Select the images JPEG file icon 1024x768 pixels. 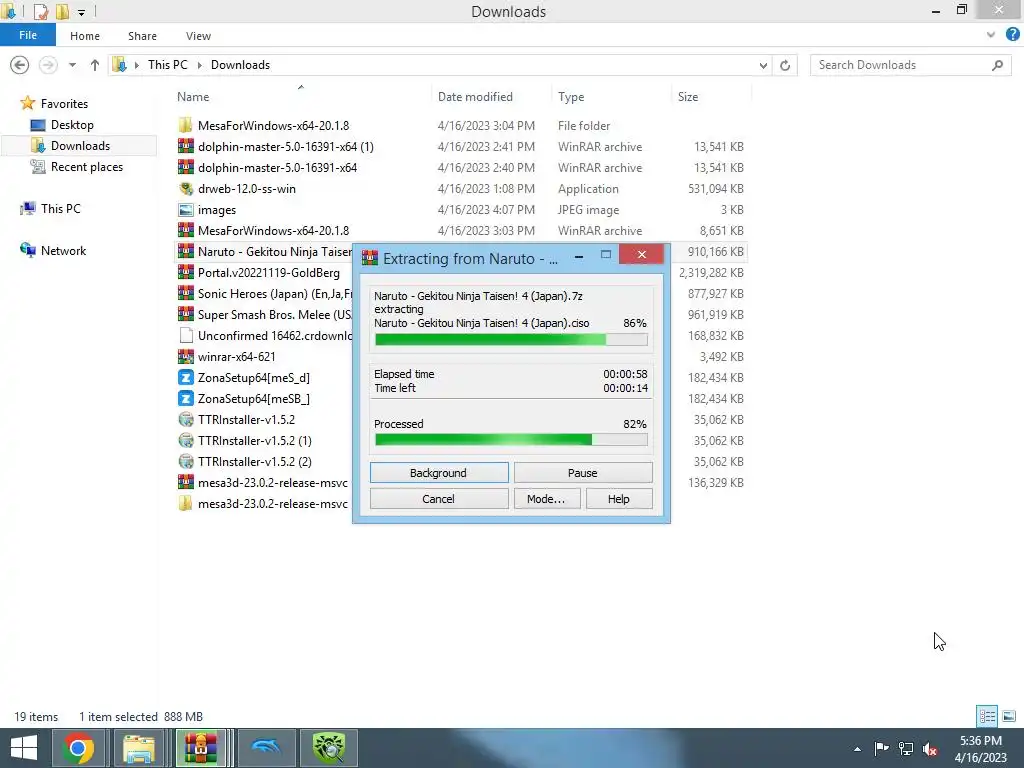tap(185, 210)
